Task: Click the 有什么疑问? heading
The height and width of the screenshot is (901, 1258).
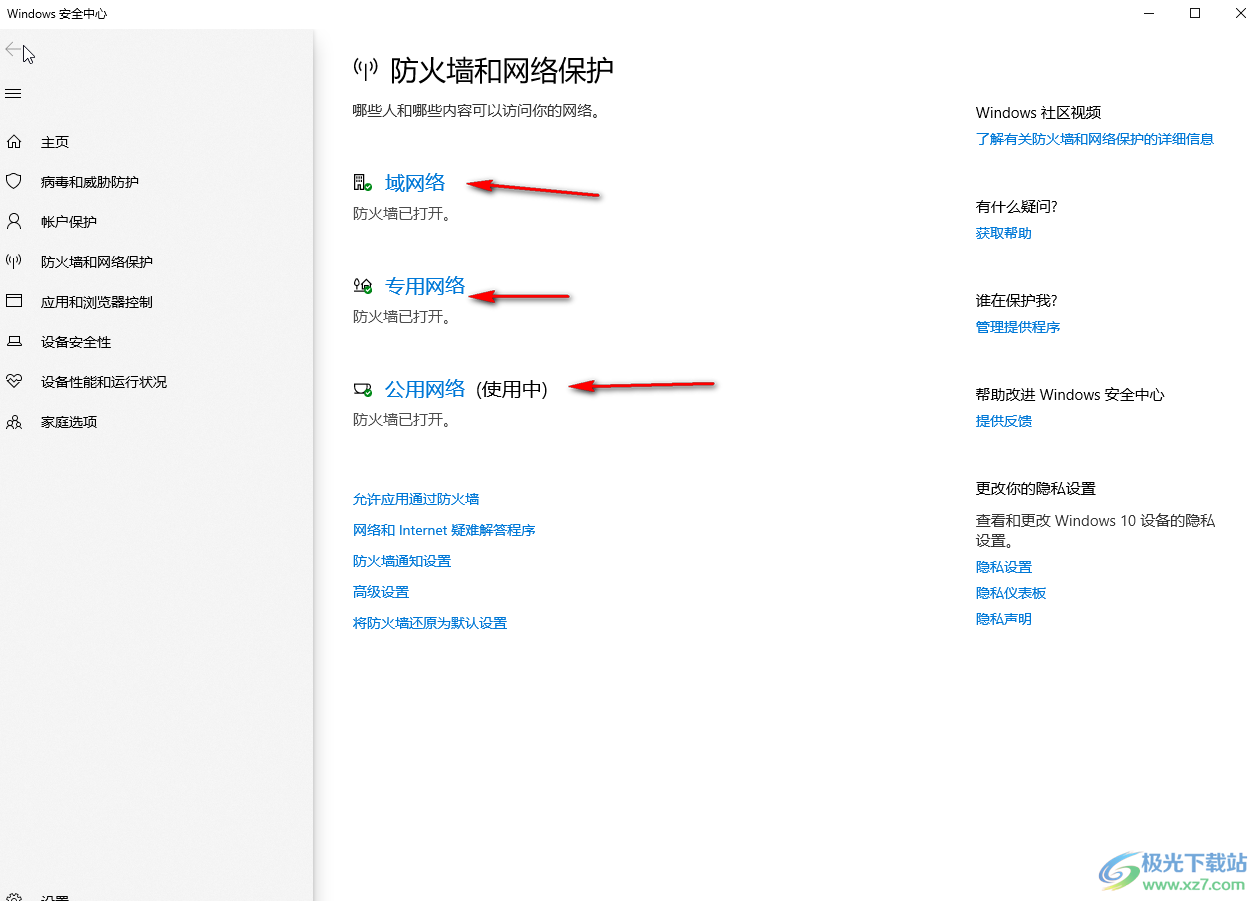Action: [x=1017, y=207]
